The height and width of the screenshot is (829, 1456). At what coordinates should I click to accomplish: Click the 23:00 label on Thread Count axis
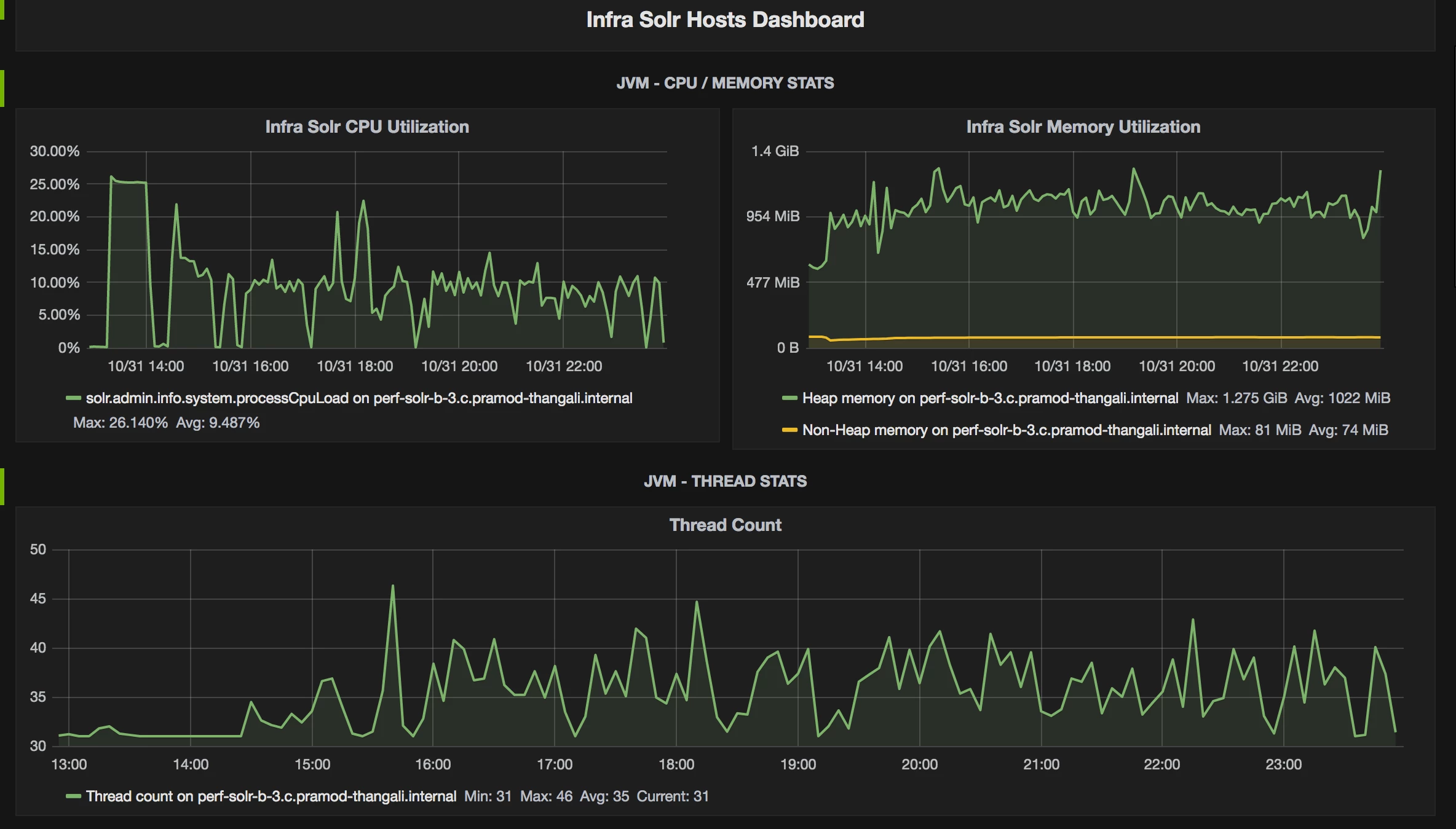[x=1284, y=764]
